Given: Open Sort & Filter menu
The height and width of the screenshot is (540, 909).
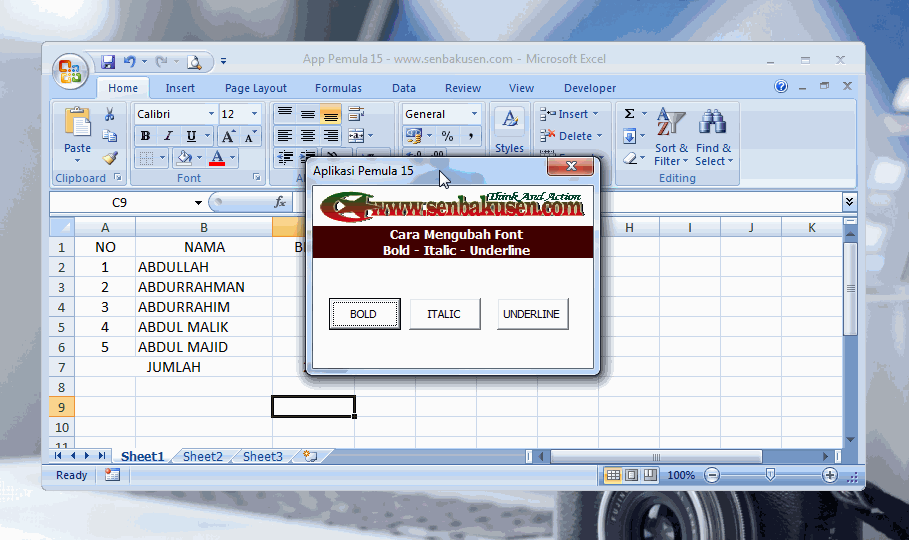Looking at the screenshot, I should point(671,137).
